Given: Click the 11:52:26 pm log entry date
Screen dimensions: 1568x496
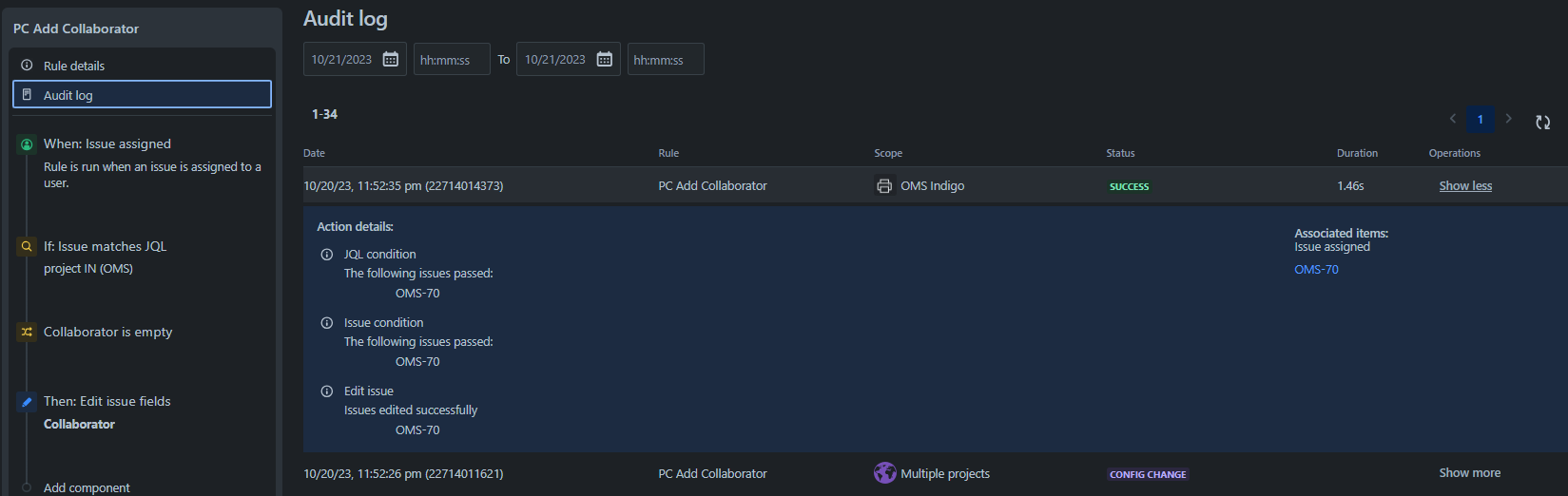Looking at the screenshot, I should 403,474.
